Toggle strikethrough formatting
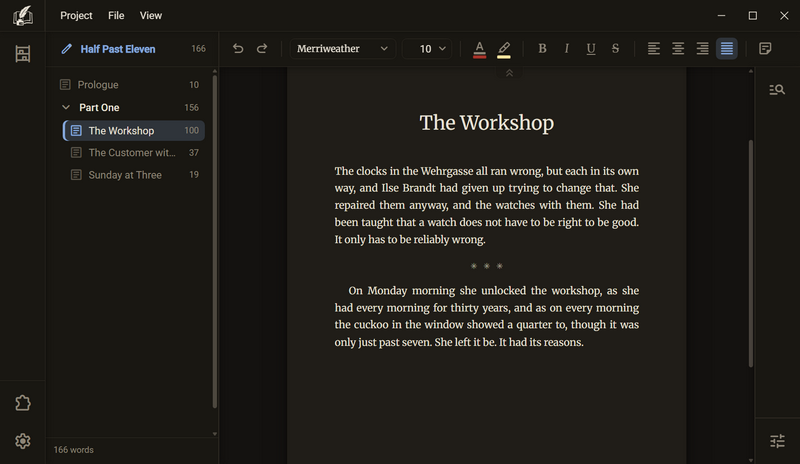 coord(615,48)
